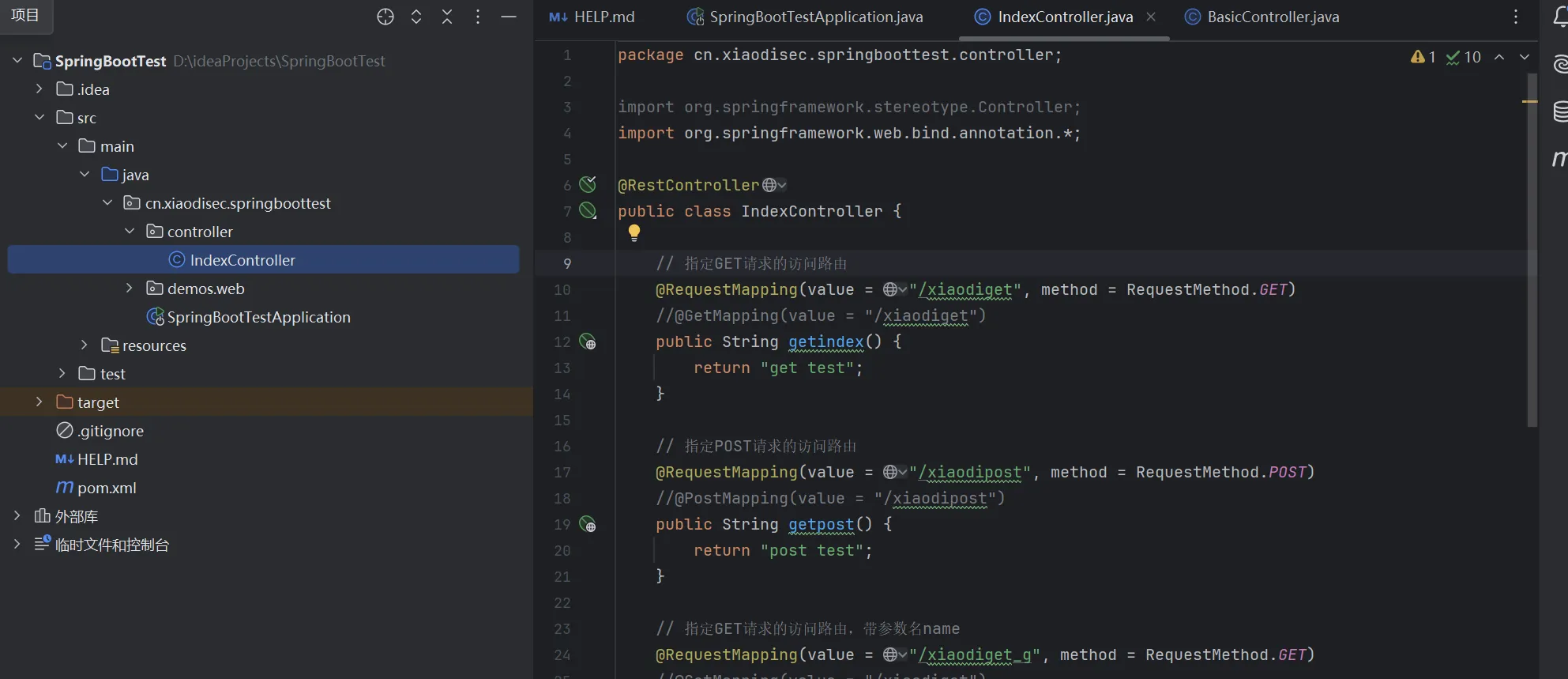The image size is (1568, 679).
Task: Jump to next highlighted problem arrow
Action: click(1525, 57)
